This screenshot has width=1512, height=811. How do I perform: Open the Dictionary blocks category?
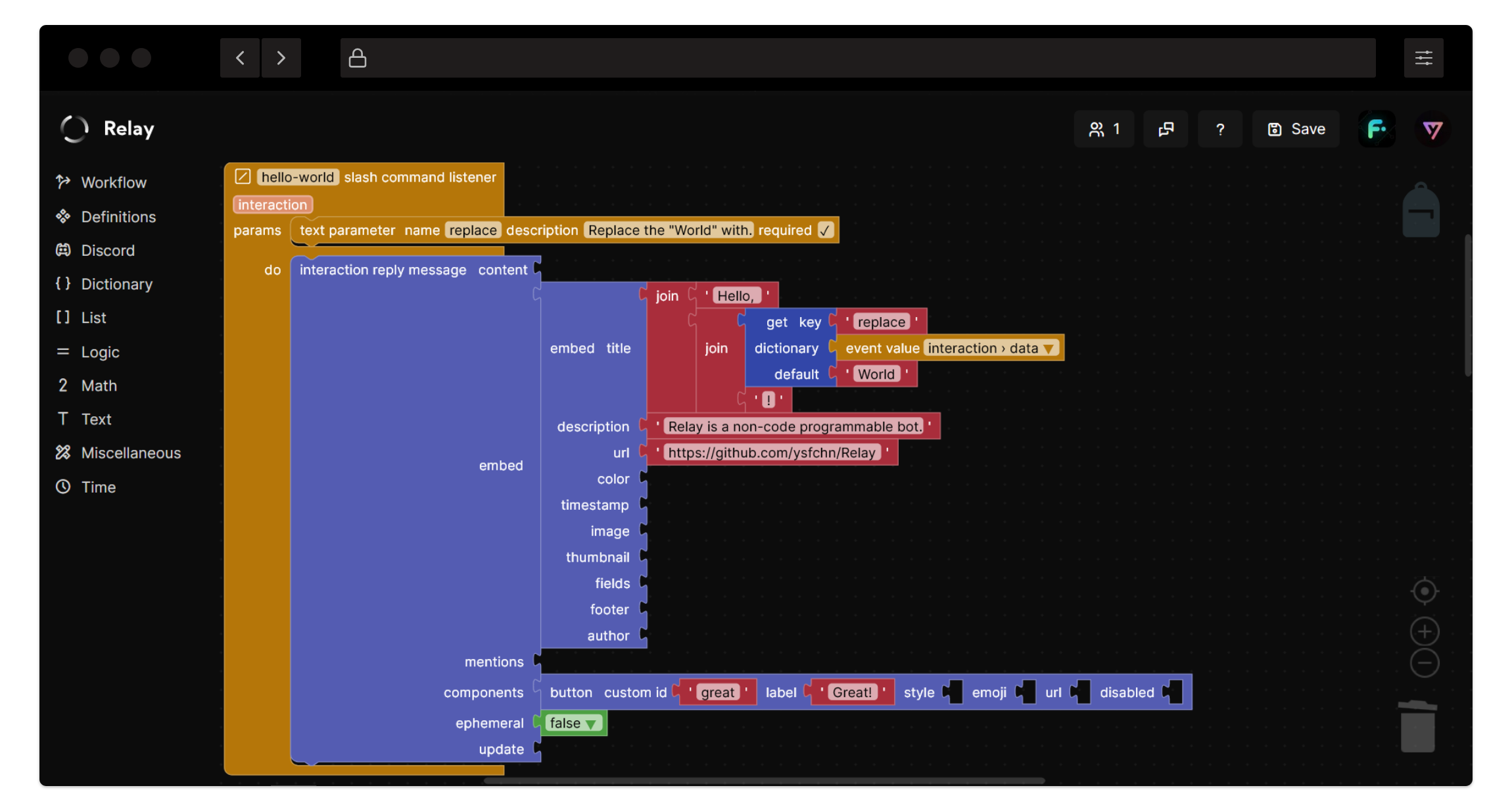point(116,284)
